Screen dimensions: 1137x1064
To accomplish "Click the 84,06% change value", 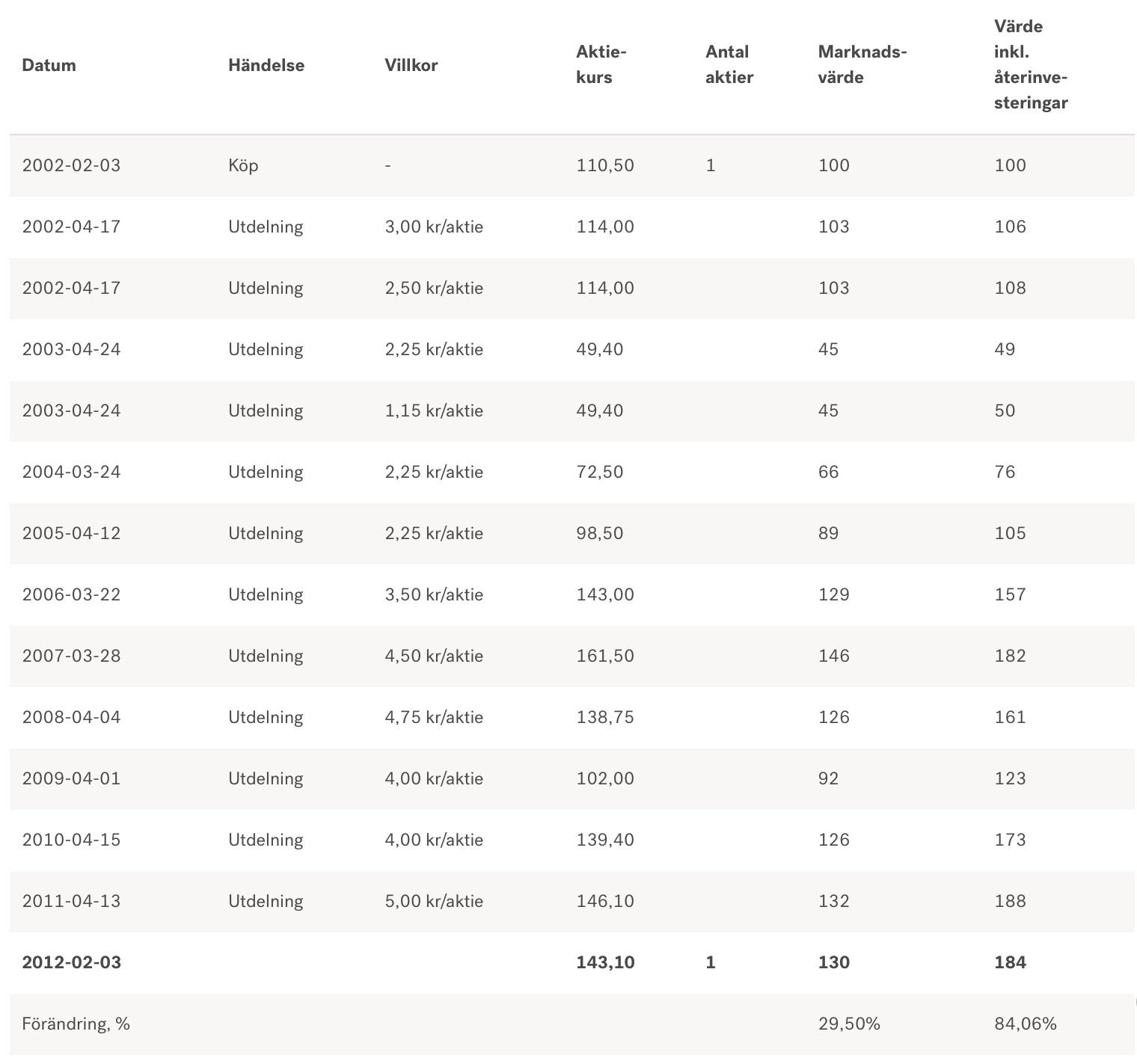I will coord(1025,1024).
